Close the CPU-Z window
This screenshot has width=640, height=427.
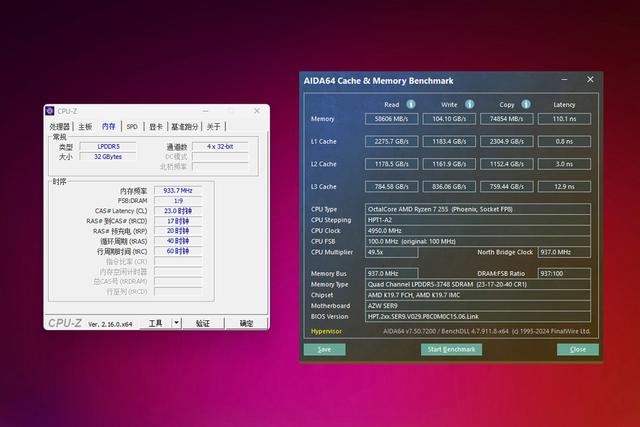pyautogui.click(x=257, y=111)
